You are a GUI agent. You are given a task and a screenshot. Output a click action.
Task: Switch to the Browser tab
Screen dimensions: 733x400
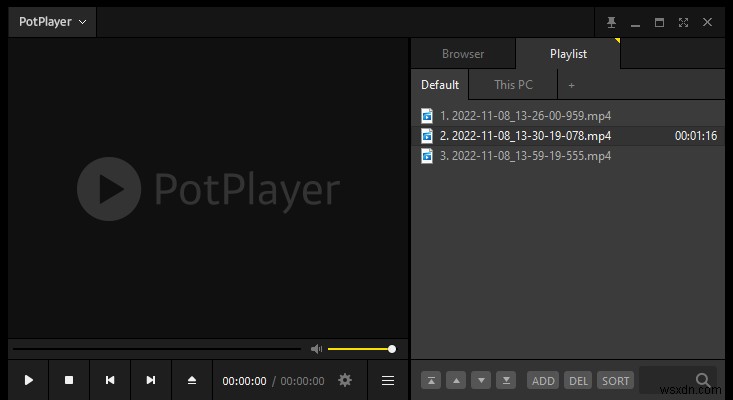[x=463, y=54]
